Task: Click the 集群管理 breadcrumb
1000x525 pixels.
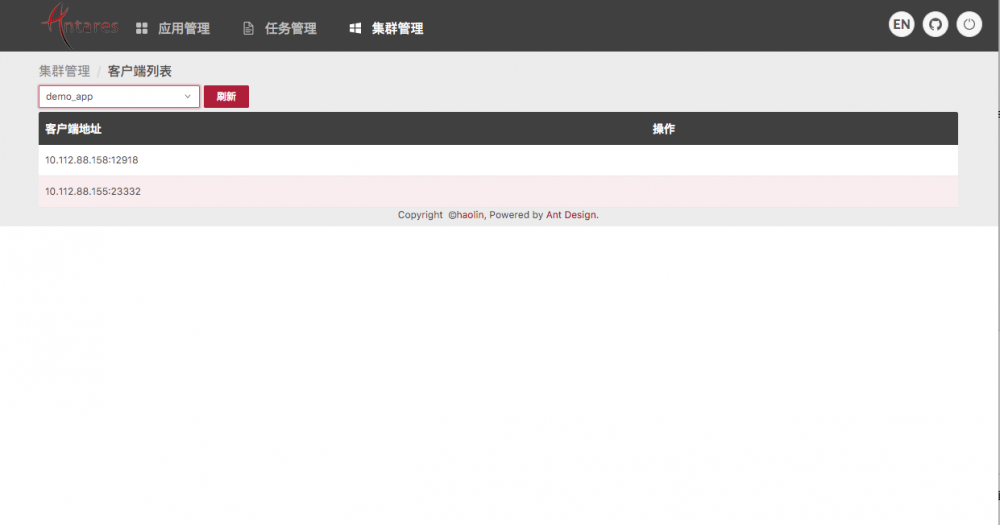Action: click(x=64, y=71)
